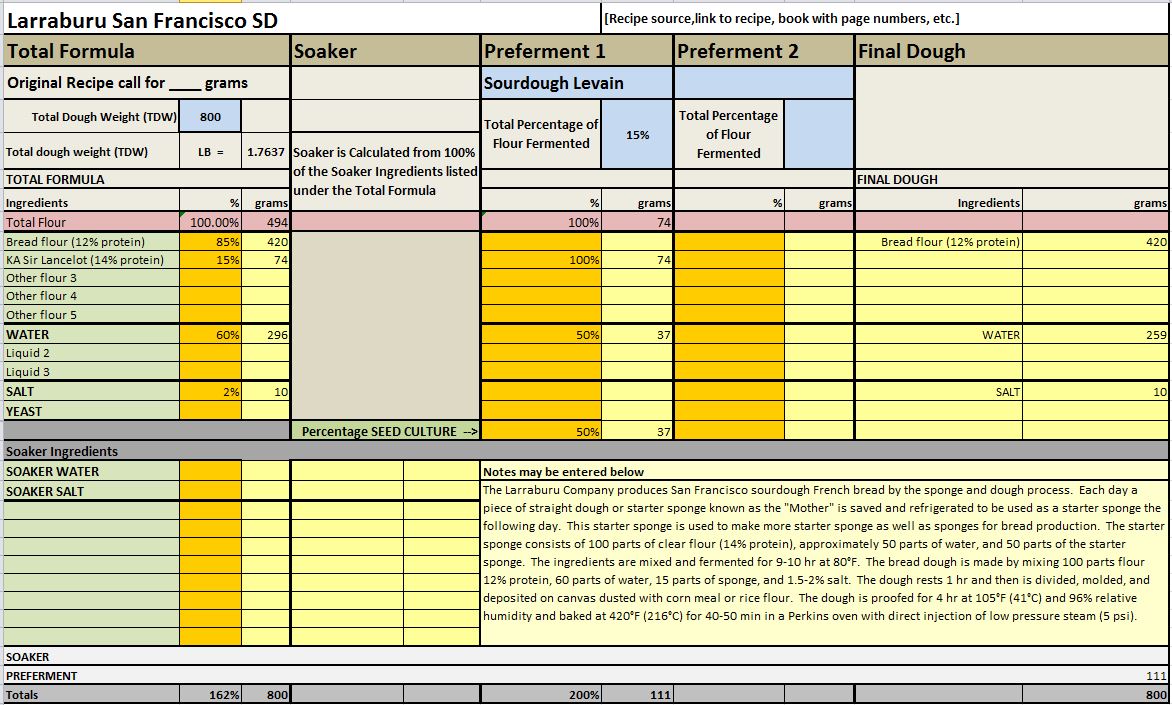Select the 1.7637 pounds conversion cell
Image resolution: width=1172 pixels, height=705 pixels.
[266, 153]
